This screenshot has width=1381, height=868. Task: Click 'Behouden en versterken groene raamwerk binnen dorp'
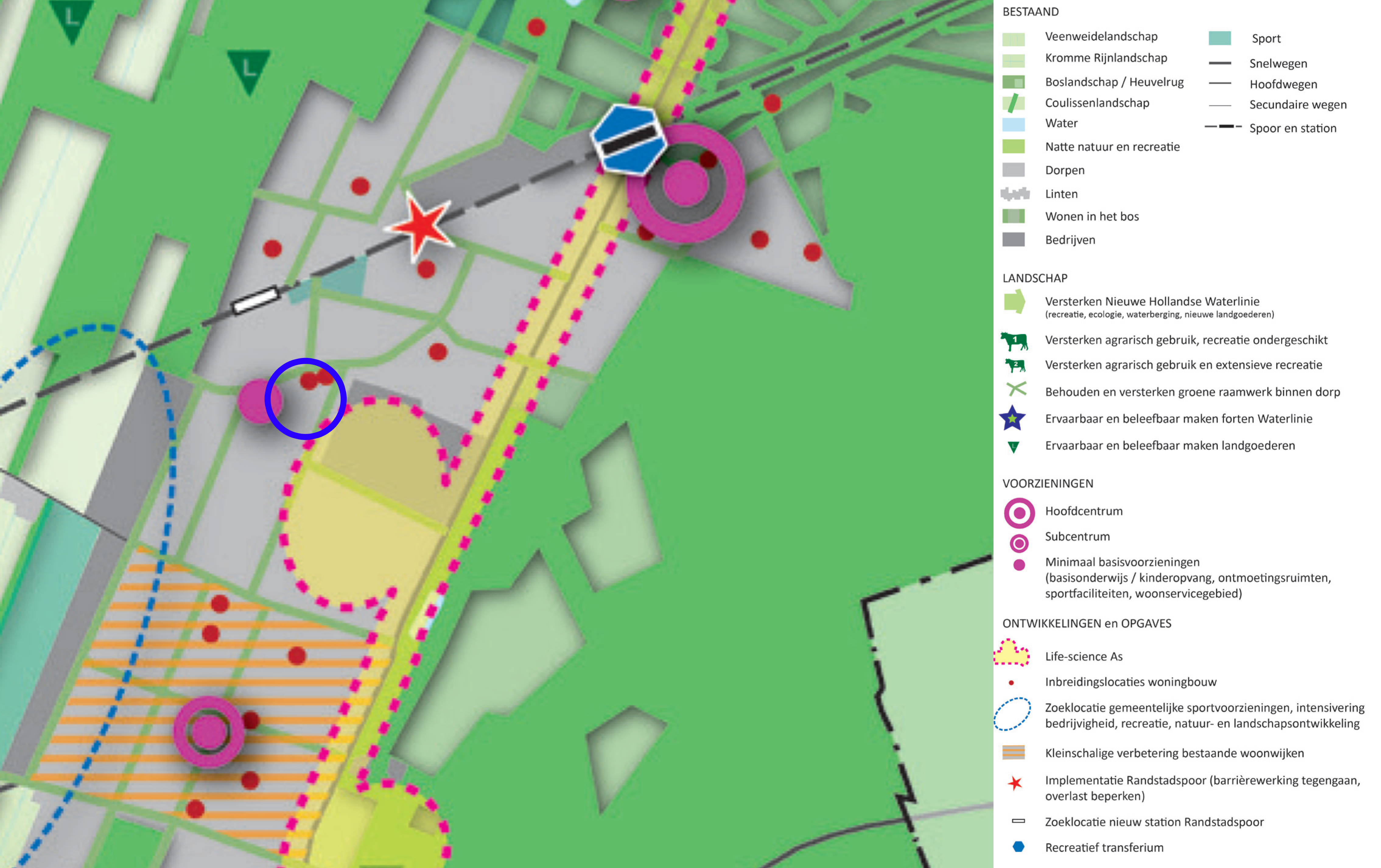coord(1192,392)
